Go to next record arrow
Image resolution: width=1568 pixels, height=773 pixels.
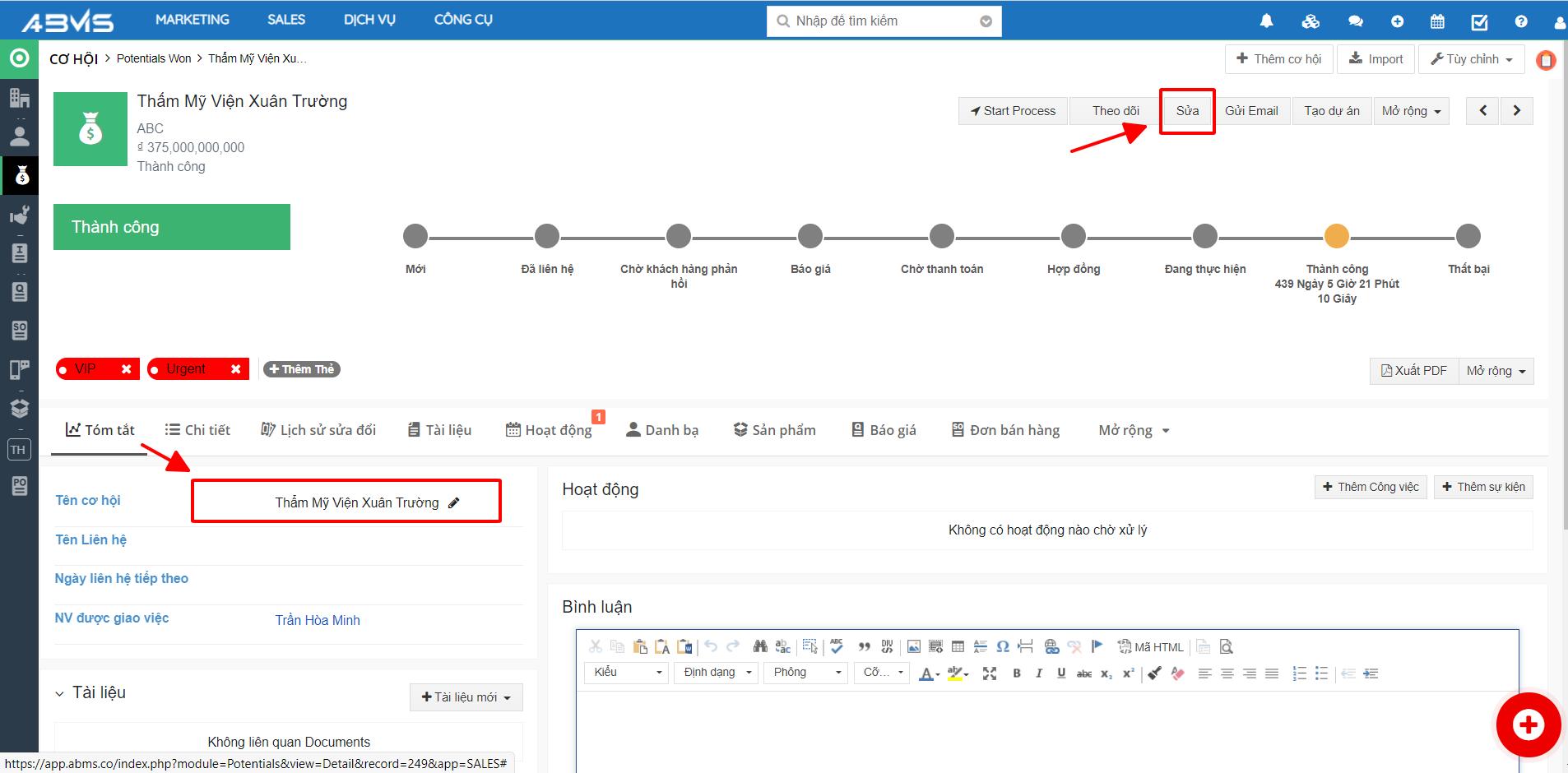click(x=1516, y=111)
